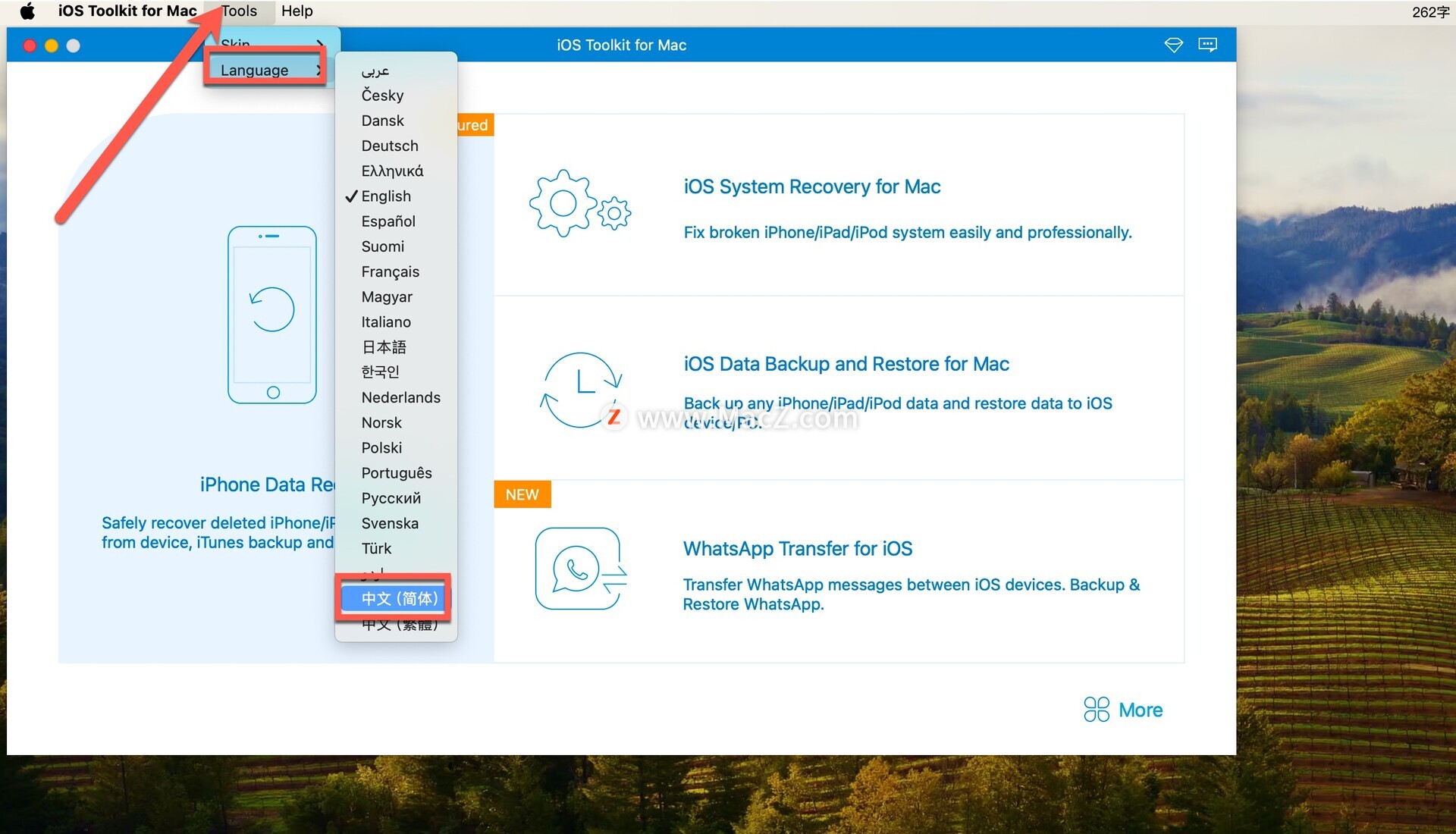Open the iOS Toolkit for Mac app menu
Screen dimensions: 1456x834
[x=127, y=11]
